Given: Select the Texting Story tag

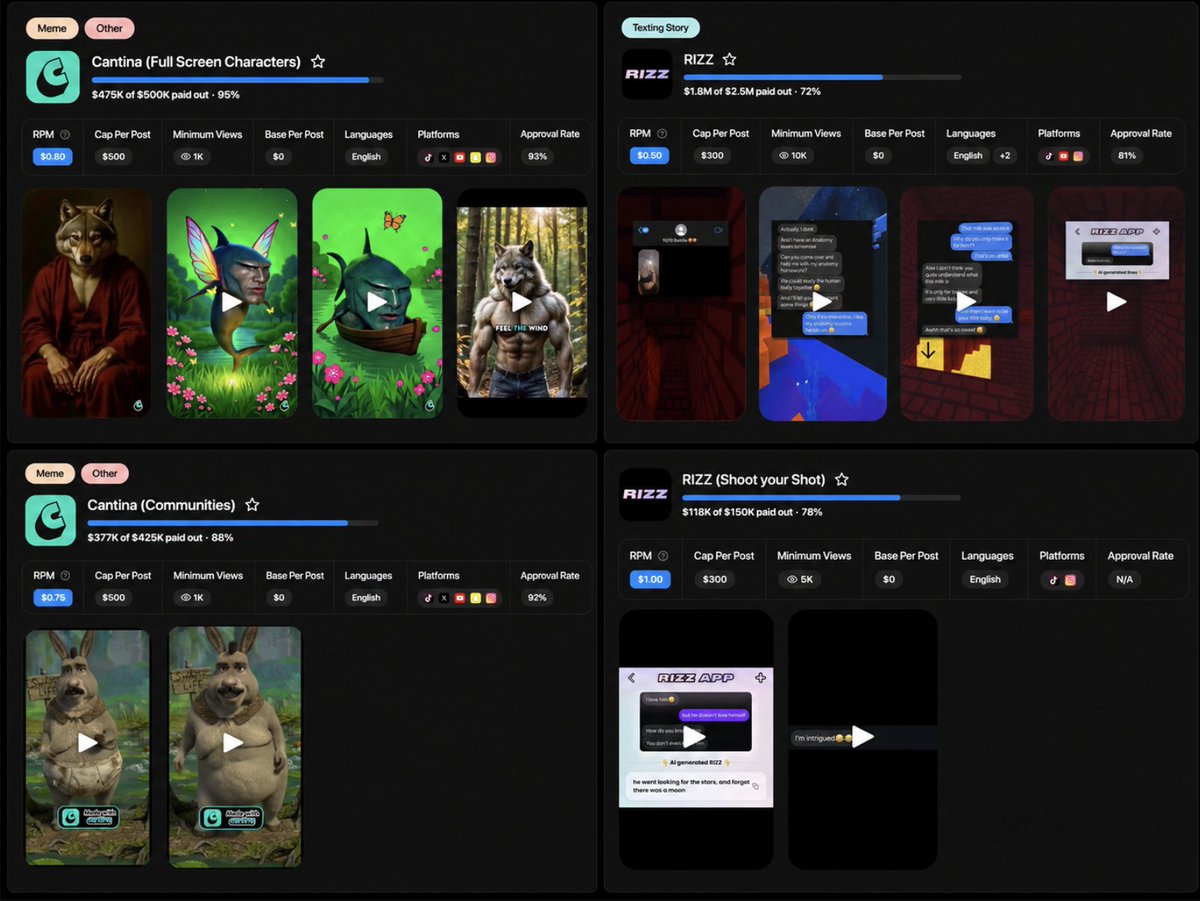Looking at the screenshot, I should tap(661, 28).
